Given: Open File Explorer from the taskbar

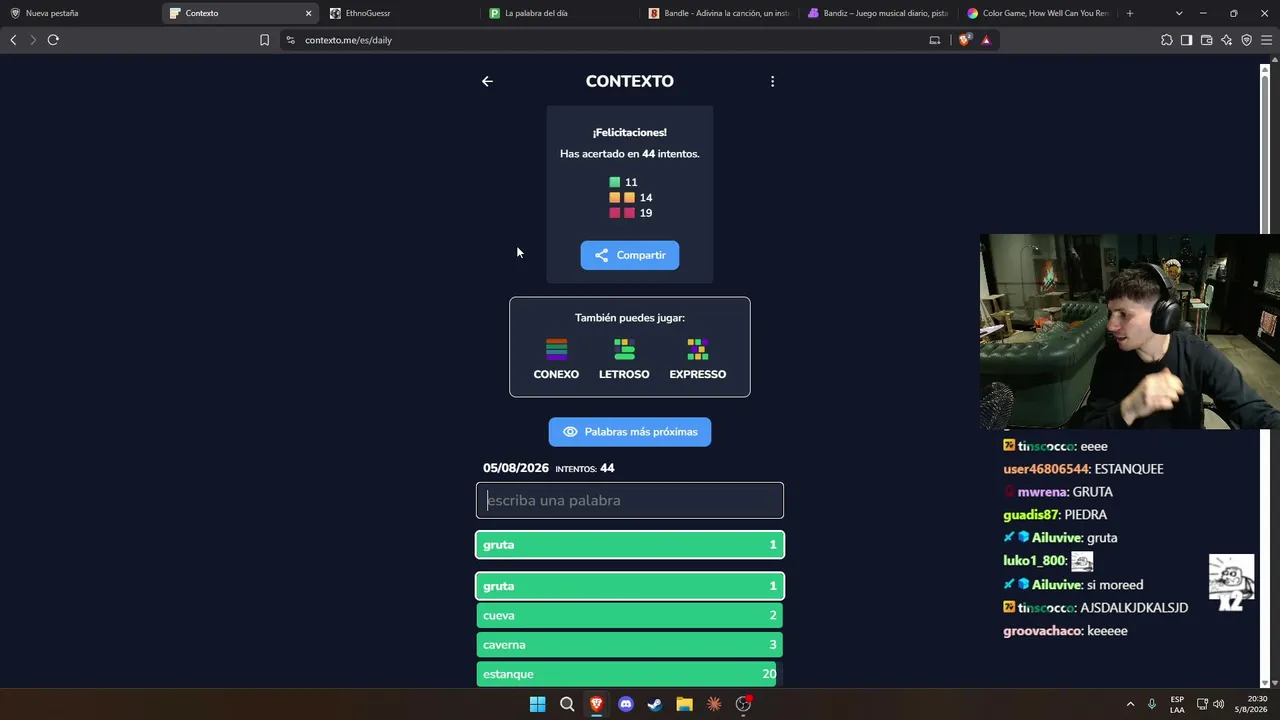Looking at the screenshot, I should [x=684, y=704].
